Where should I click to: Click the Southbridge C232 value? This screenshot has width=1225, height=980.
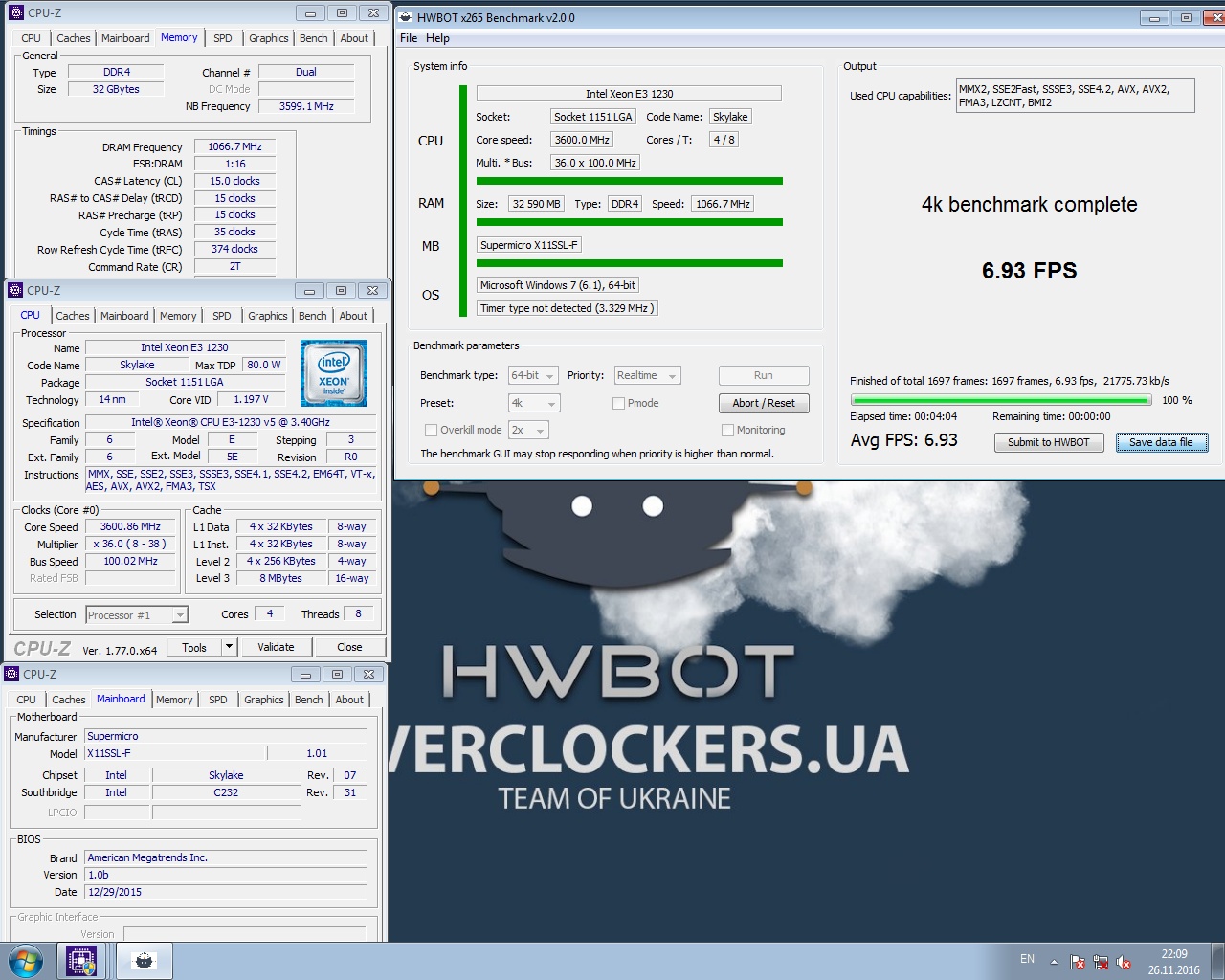[226, 792]
